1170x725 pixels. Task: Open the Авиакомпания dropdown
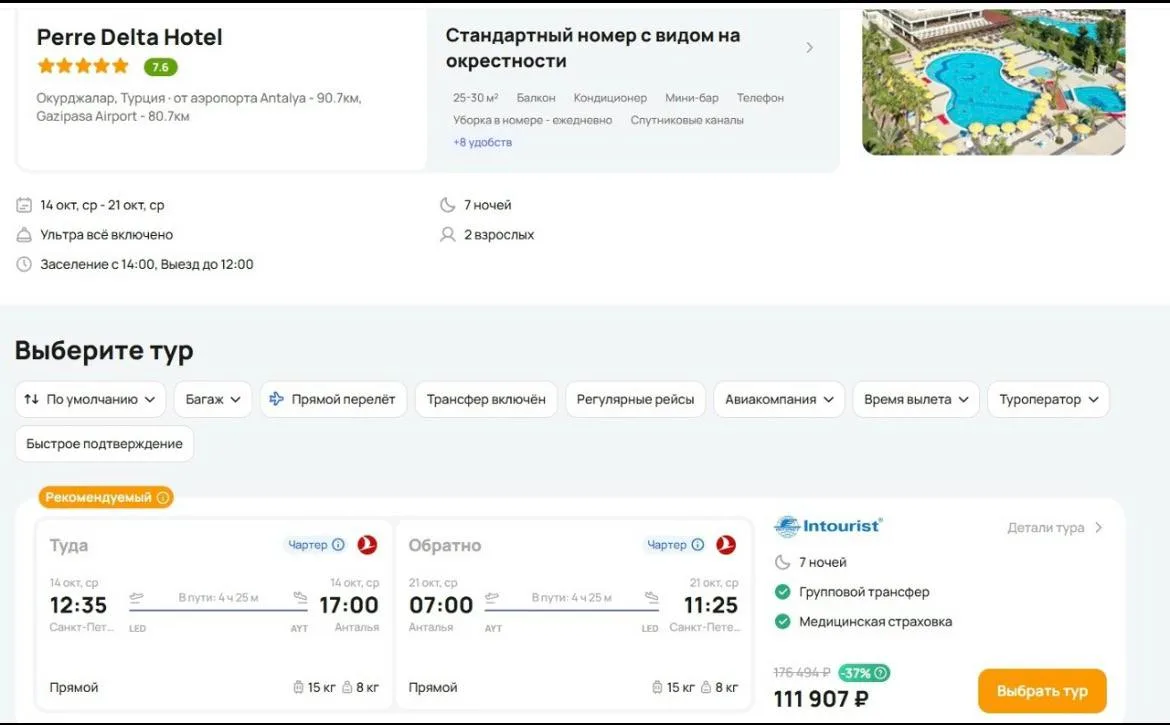(x=779, y=399)
